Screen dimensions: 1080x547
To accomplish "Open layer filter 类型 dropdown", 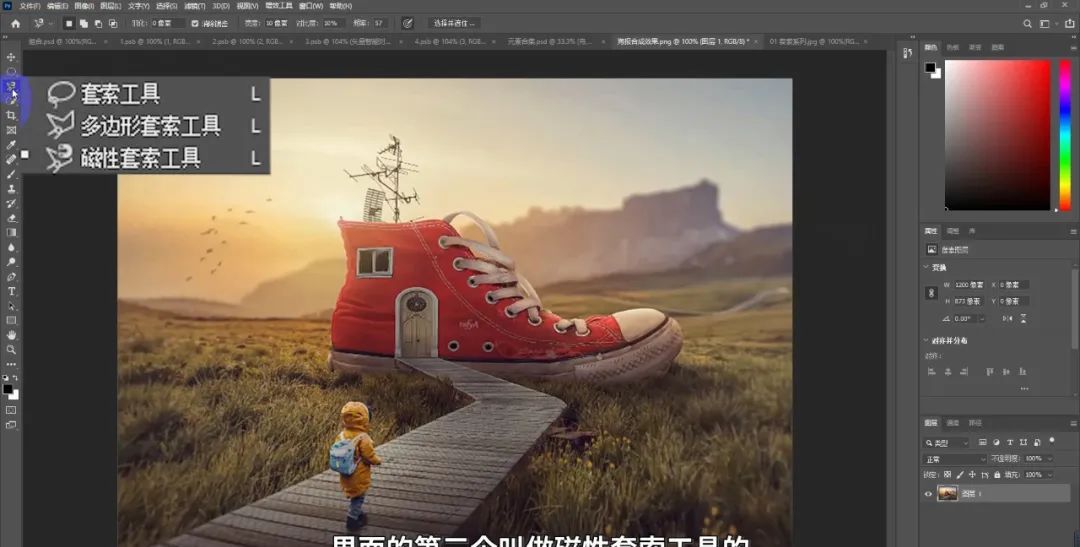I will [947, 442].
